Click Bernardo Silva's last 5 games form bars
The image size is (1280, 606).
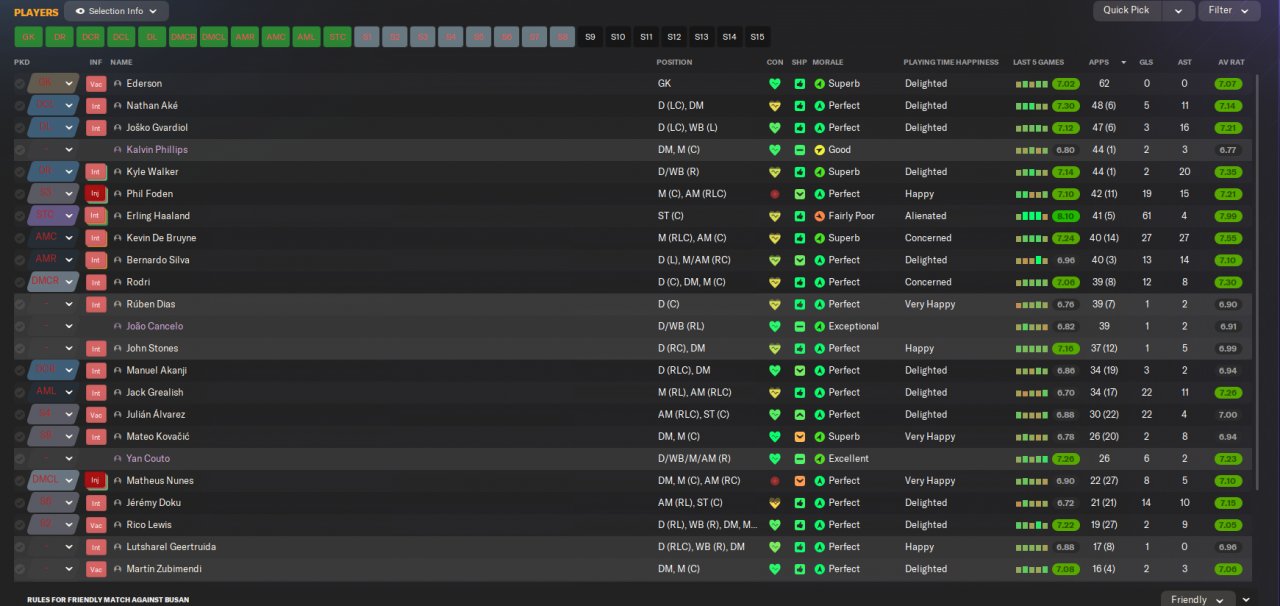(x=1031, y=260)
